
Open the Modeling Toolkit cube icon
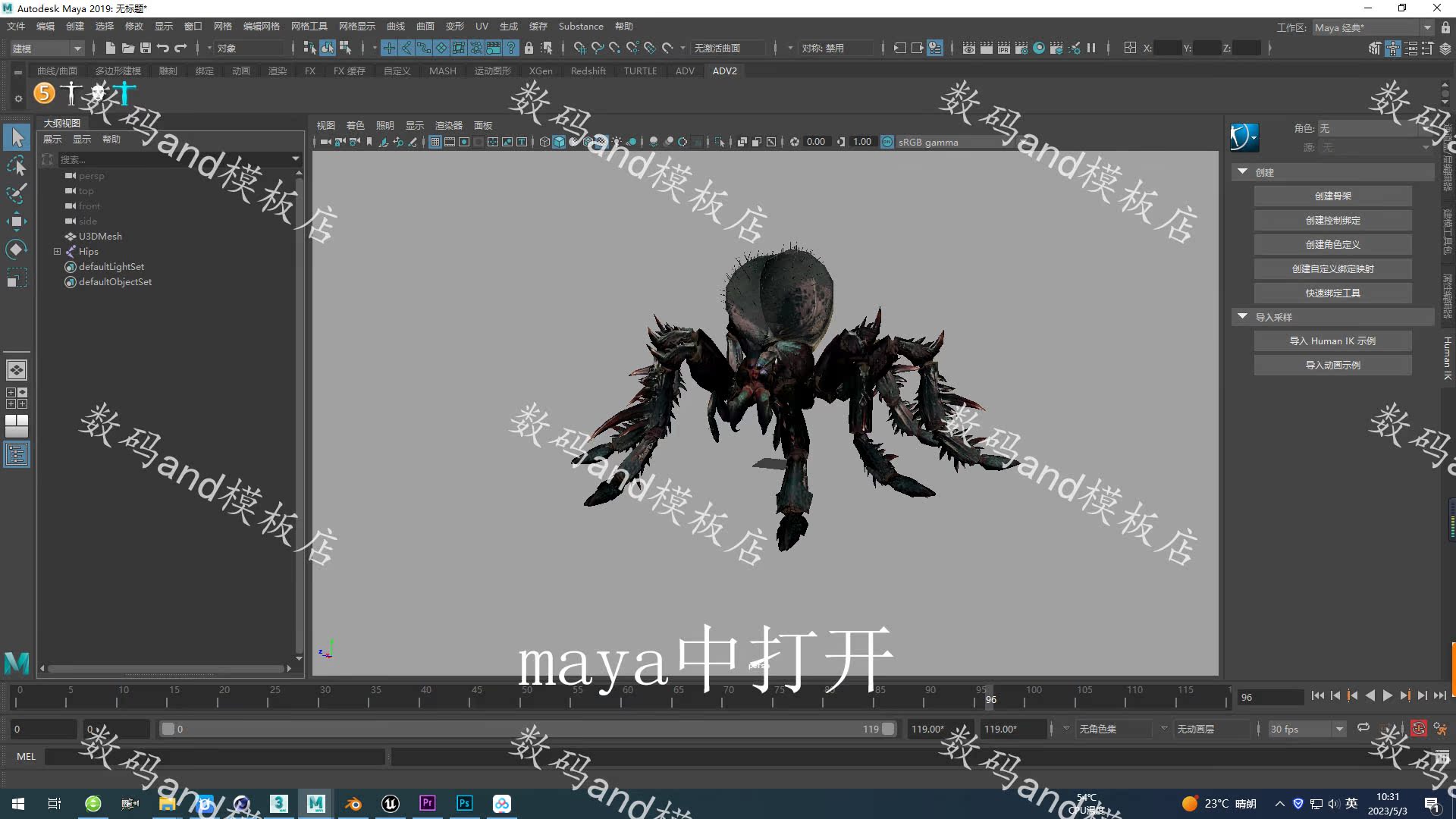coord(1375,49)
